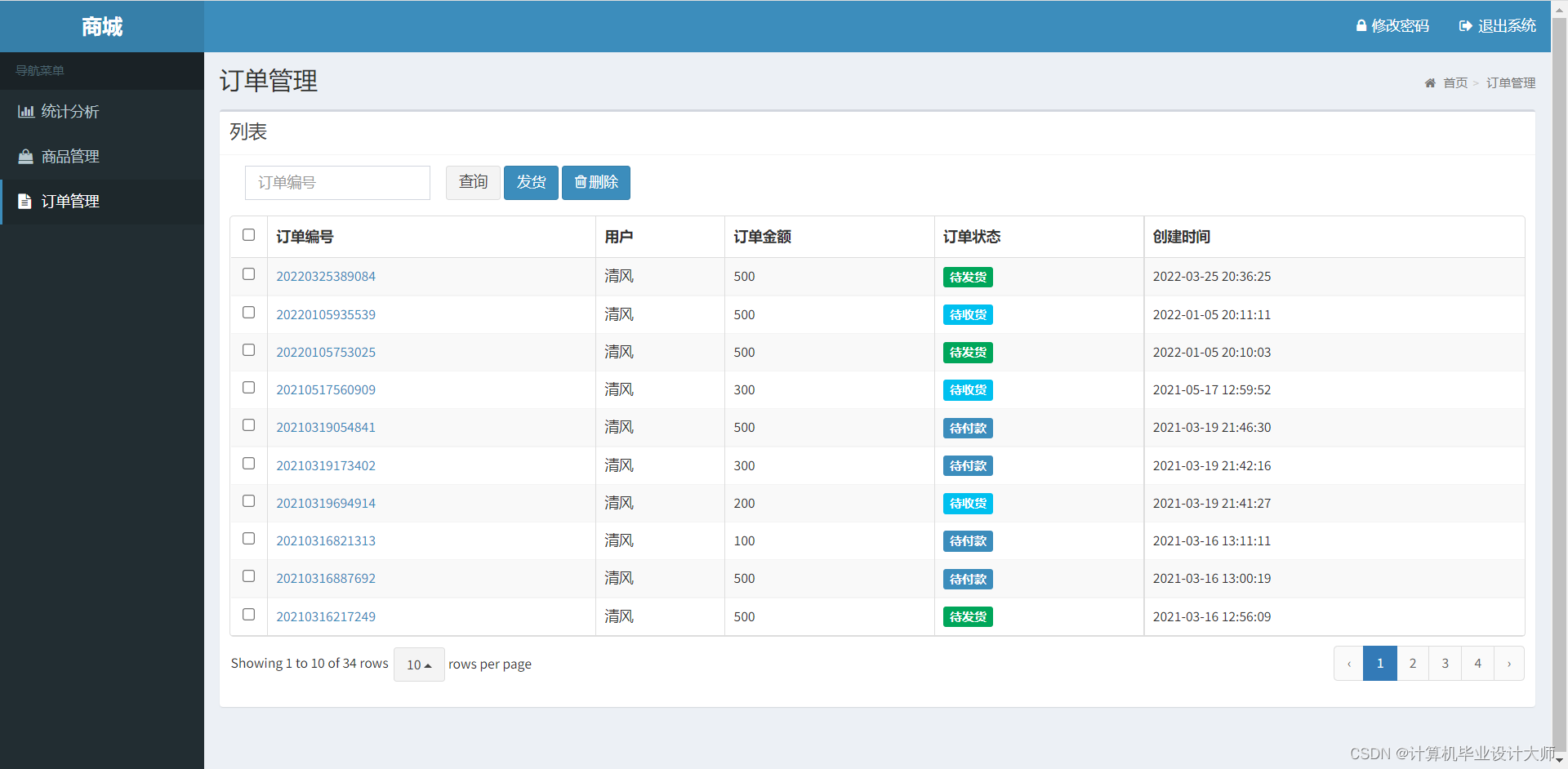Viewport: 1568px width, 769px height.
Task: Click the 商城 logo in the top bar
Action: (101, 26)
